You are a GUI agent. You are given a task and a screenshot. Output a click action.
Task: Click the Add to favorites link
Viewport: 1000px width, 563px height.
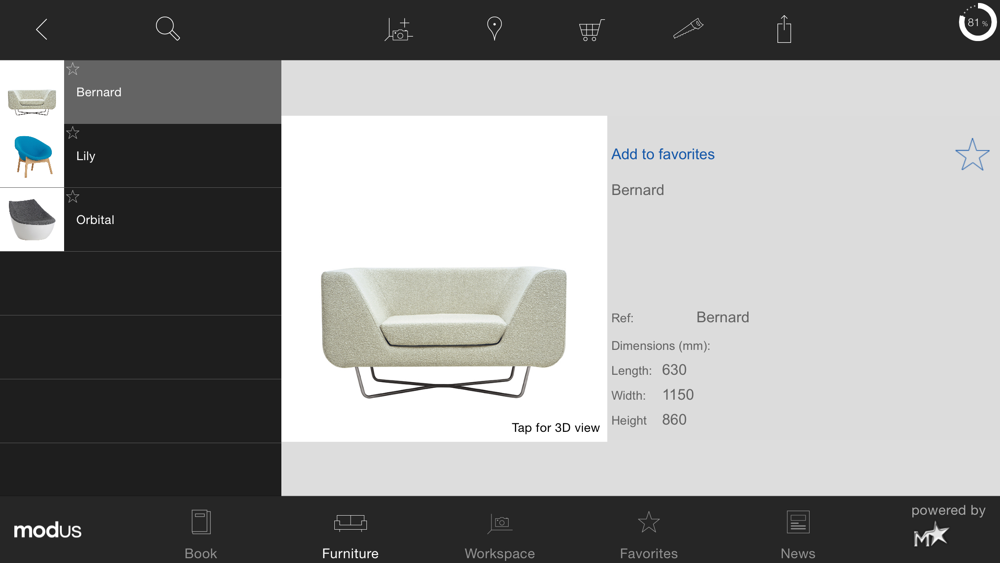tap(663, 154)
